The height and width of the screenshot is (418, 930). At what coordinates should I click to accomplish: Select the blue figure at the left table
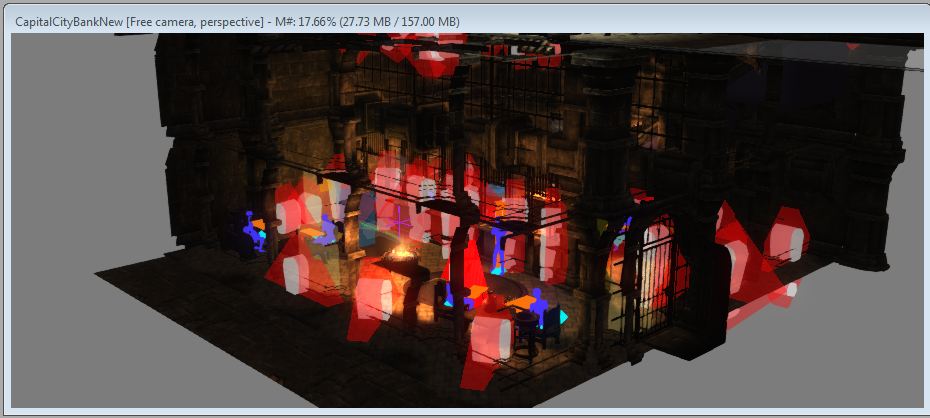click(326, 228)
